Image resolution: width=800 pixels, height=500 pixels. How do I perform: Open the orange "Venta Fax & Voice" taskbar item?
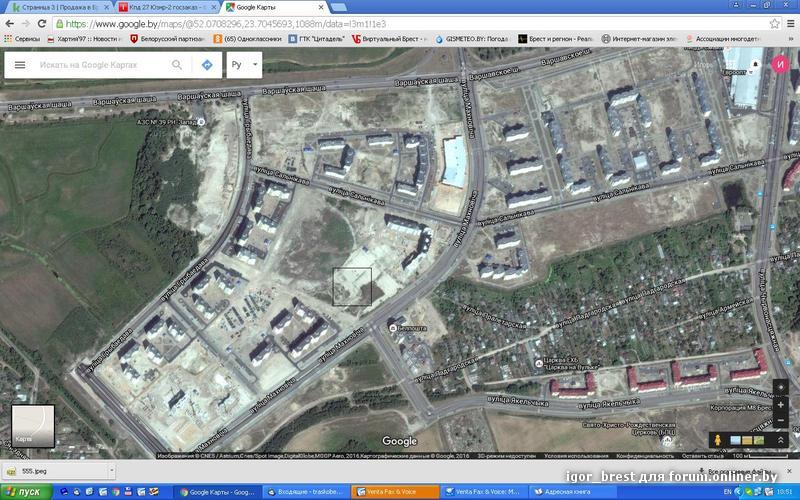pos(394,492)
